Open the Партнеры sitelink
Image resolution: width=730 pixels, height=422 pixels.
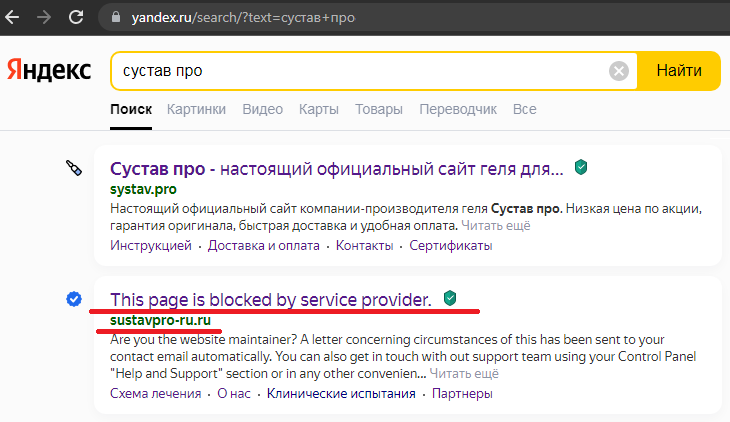462,394
